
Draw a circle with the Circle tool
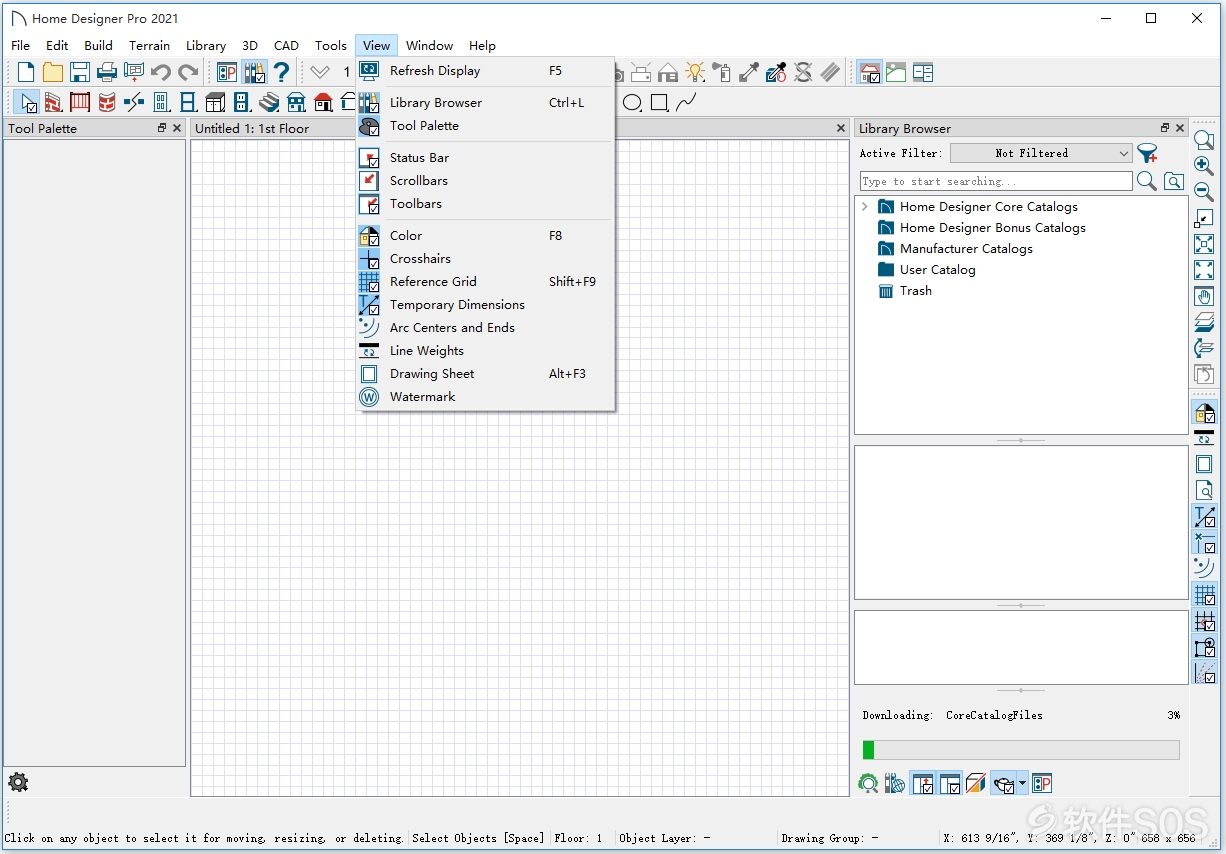click(632, 102)
